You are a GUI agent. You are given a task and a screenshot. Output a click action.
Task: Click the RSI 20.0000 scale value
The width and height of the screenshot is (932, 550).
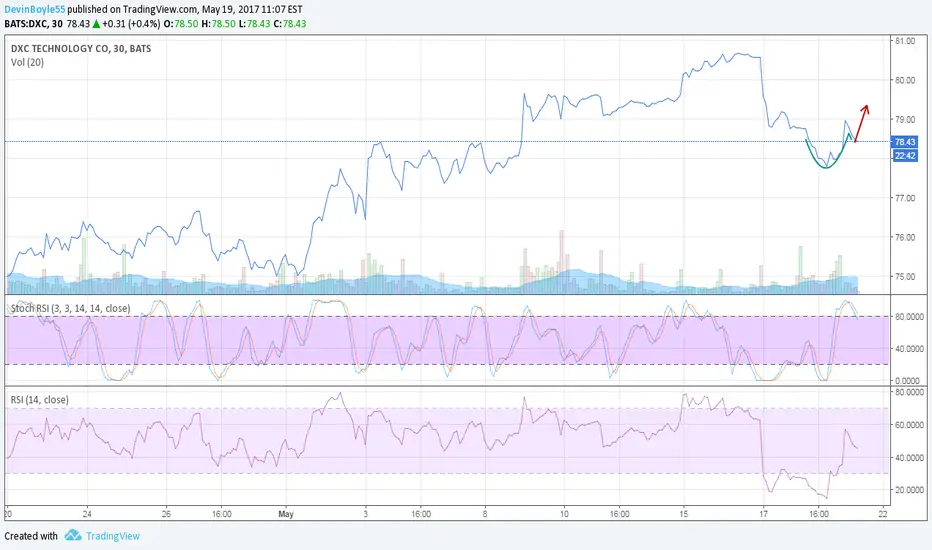tap(909, 490)
